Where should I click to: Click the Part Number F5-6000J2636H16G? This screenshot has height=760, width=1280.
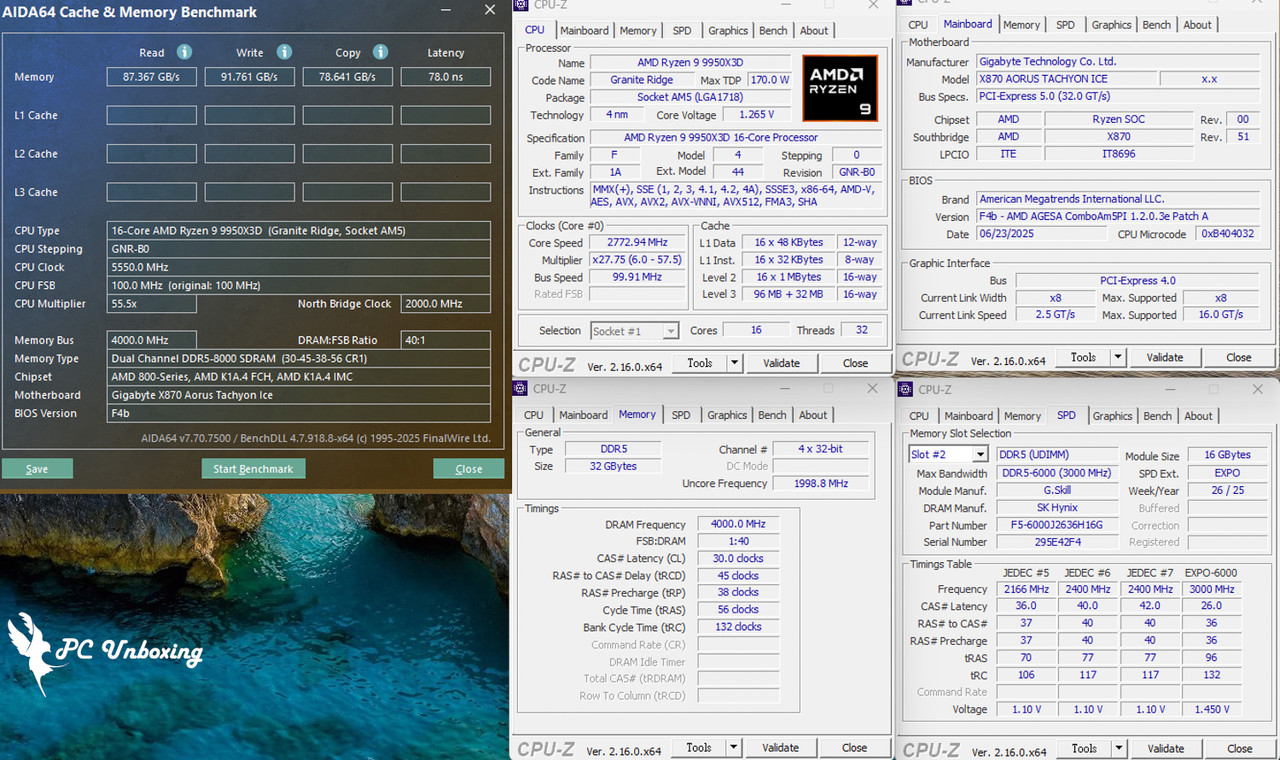coord(1056,525)
